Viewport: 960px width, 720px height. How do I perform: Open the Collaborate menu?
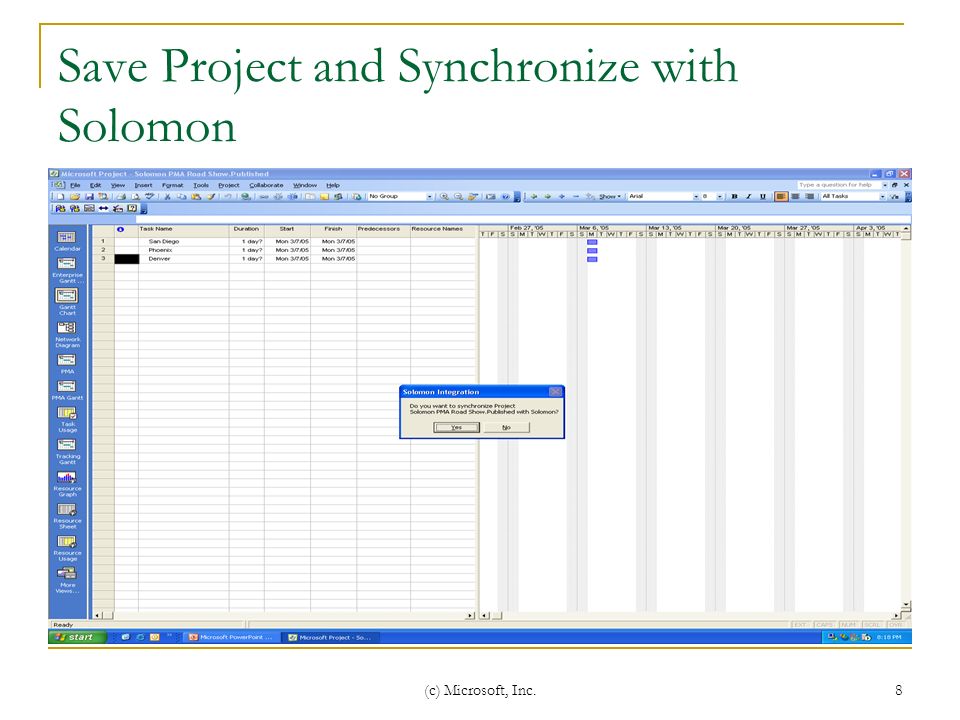pos(266,185)
